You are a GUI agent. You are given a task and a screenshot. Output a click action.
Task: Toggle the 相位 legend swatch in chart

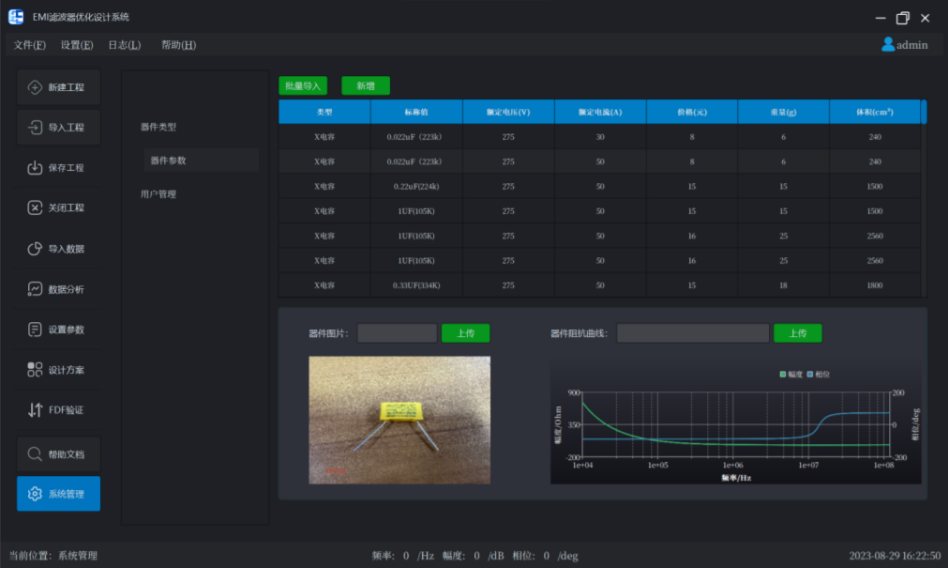810,374
